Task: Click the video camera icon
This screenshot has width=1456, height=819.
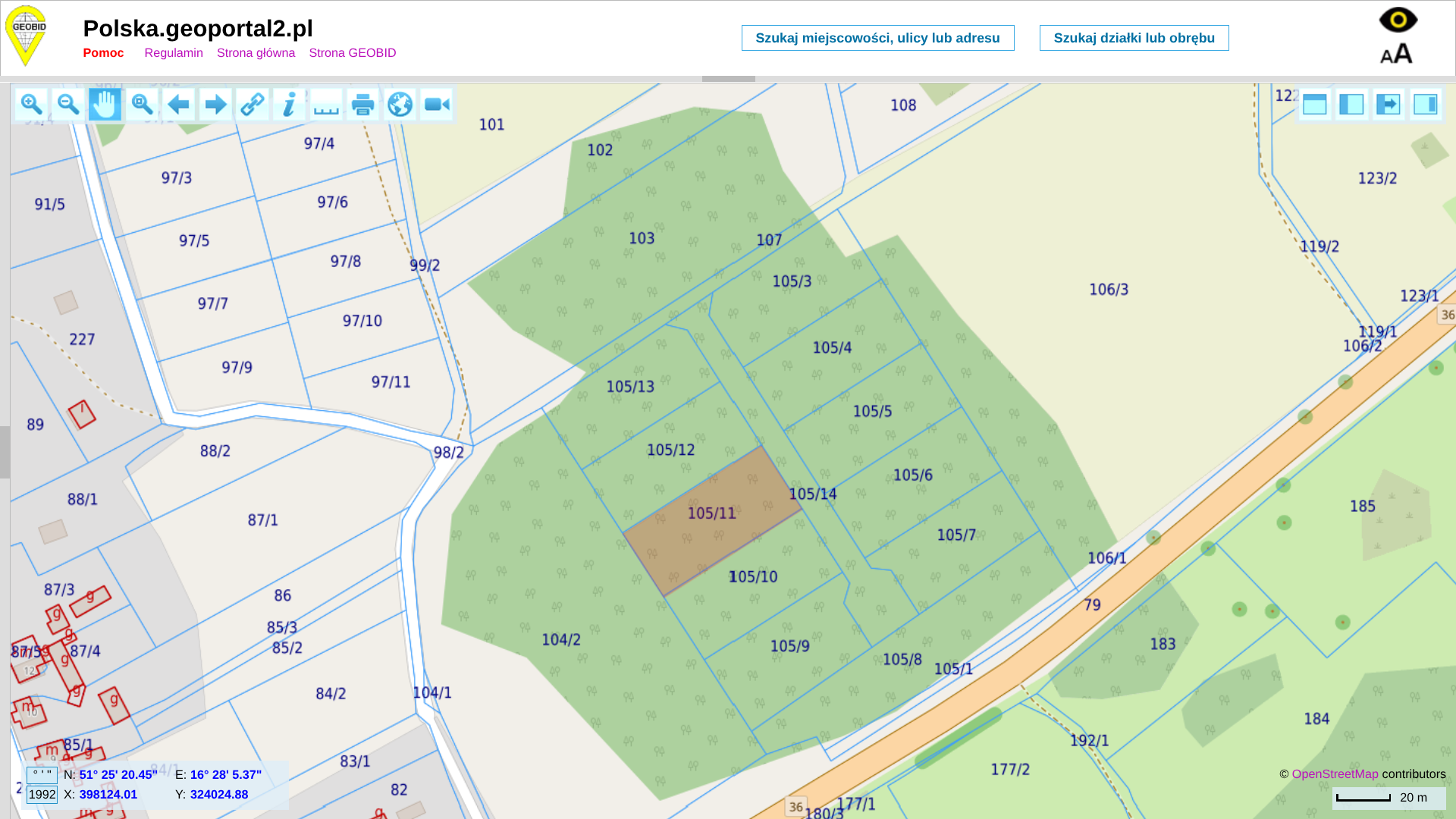Action: point(437,105)
